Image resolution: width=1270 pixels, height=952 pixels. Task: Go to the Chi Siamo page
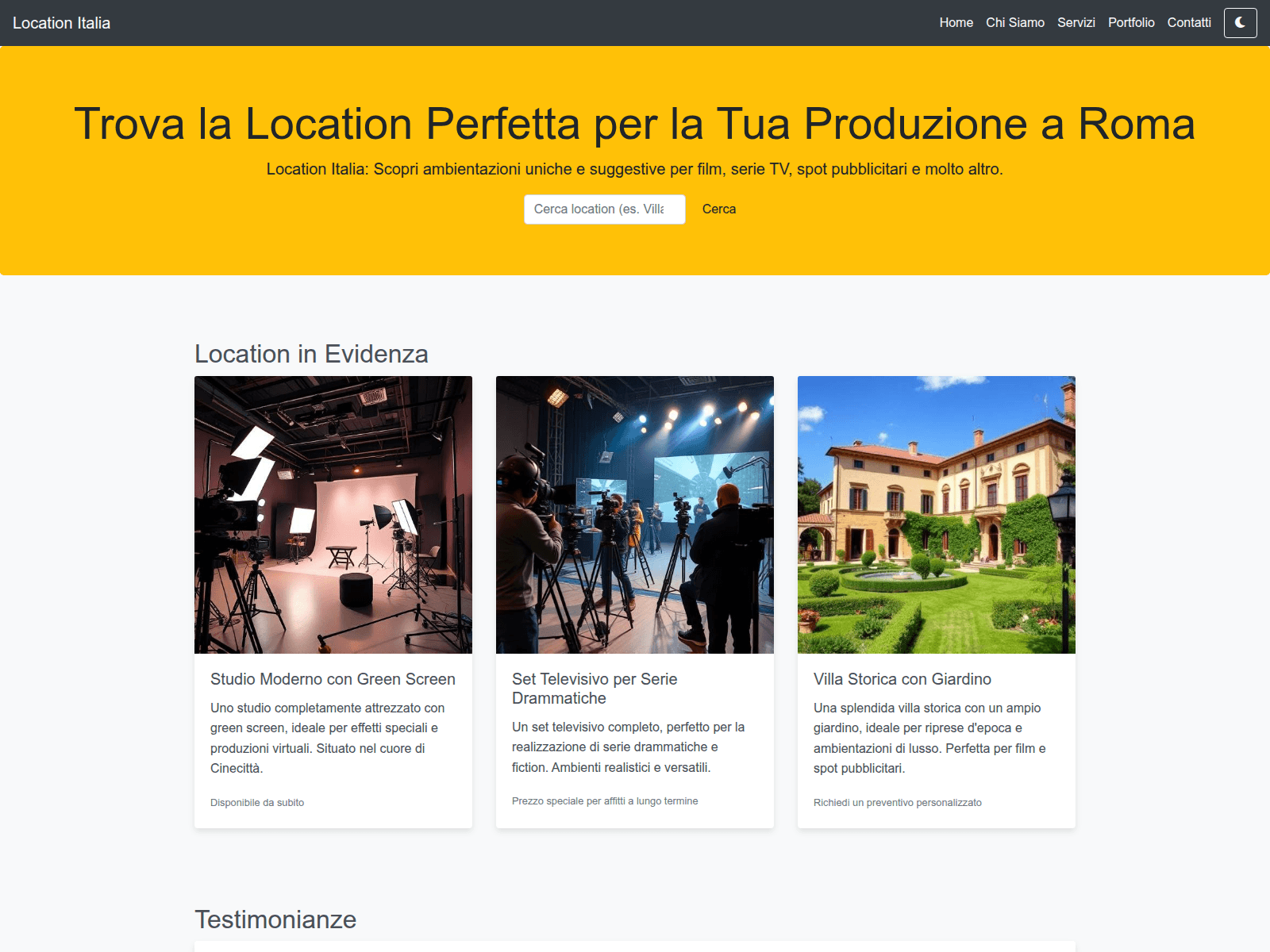[x=1014, y=23]
